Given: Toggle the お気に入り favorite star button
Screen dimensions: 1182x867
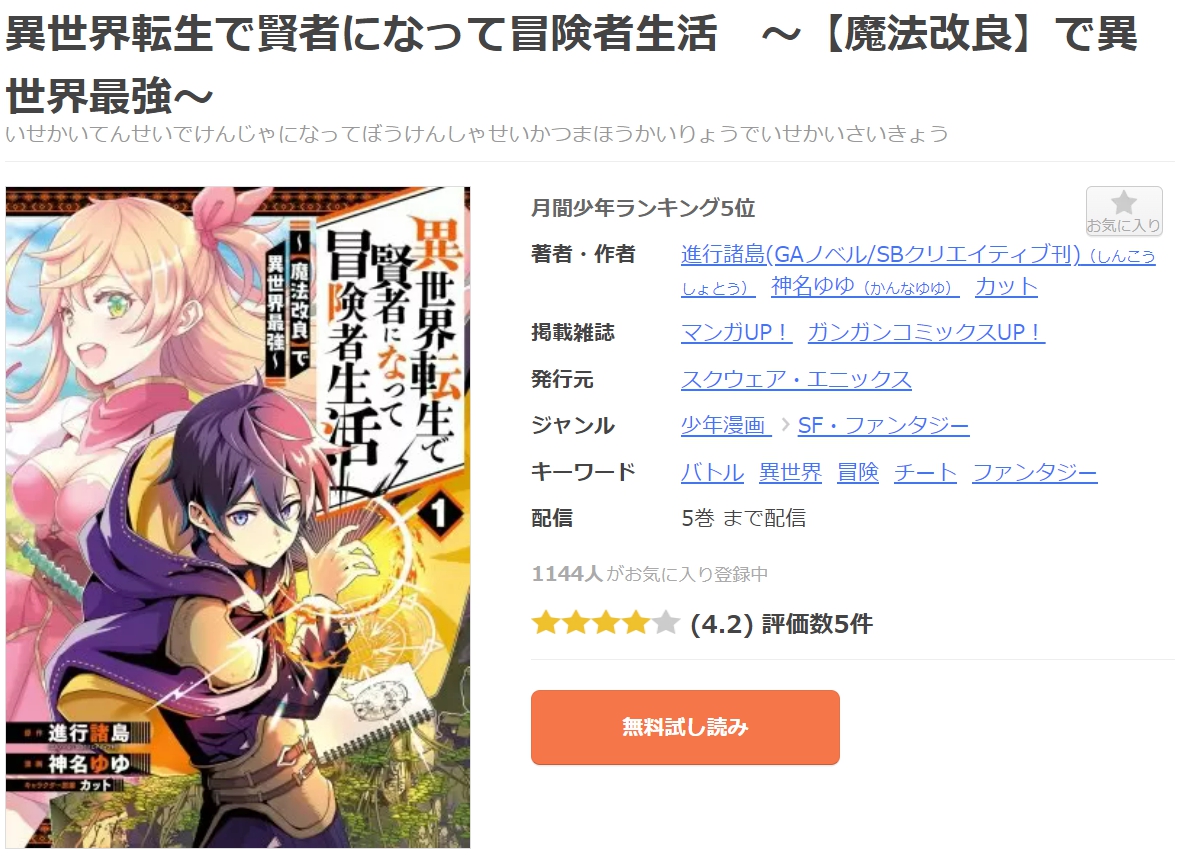Looking at the screenshot, I should click(1123, 211).
